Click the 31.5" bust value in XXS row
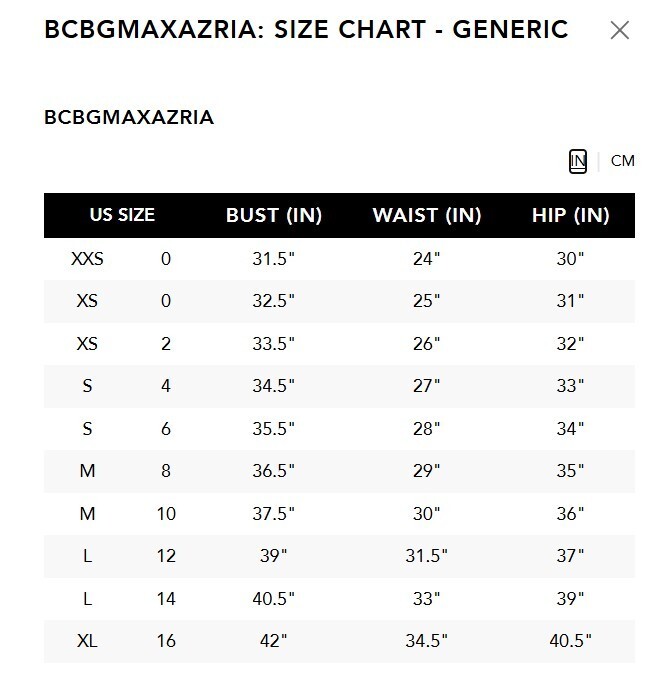Viewport: 665px width, 681px height. 272,259
